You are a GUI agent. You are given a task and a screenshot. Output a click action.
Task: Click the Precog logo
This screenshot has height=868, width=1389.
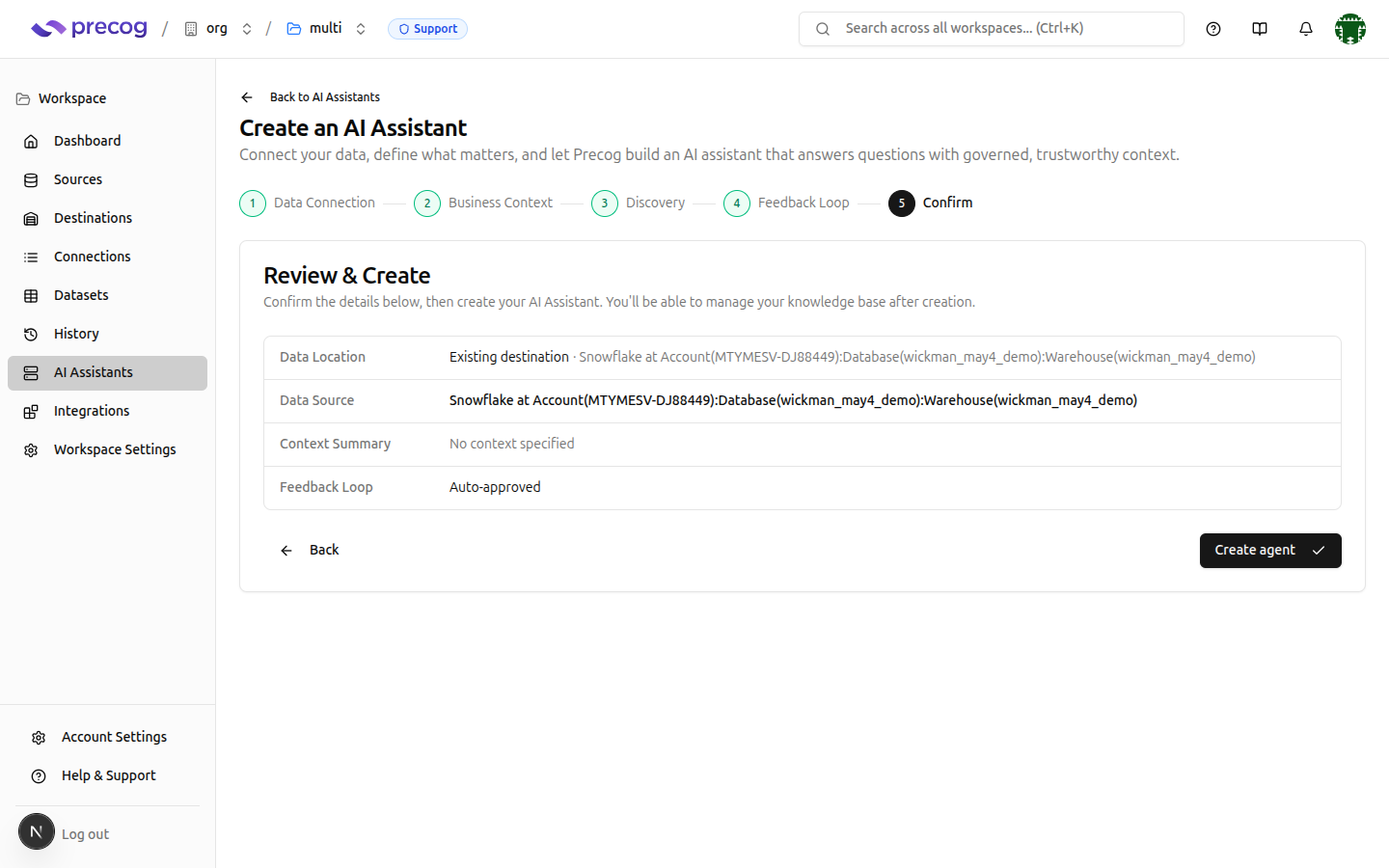[x=89, y=29]
